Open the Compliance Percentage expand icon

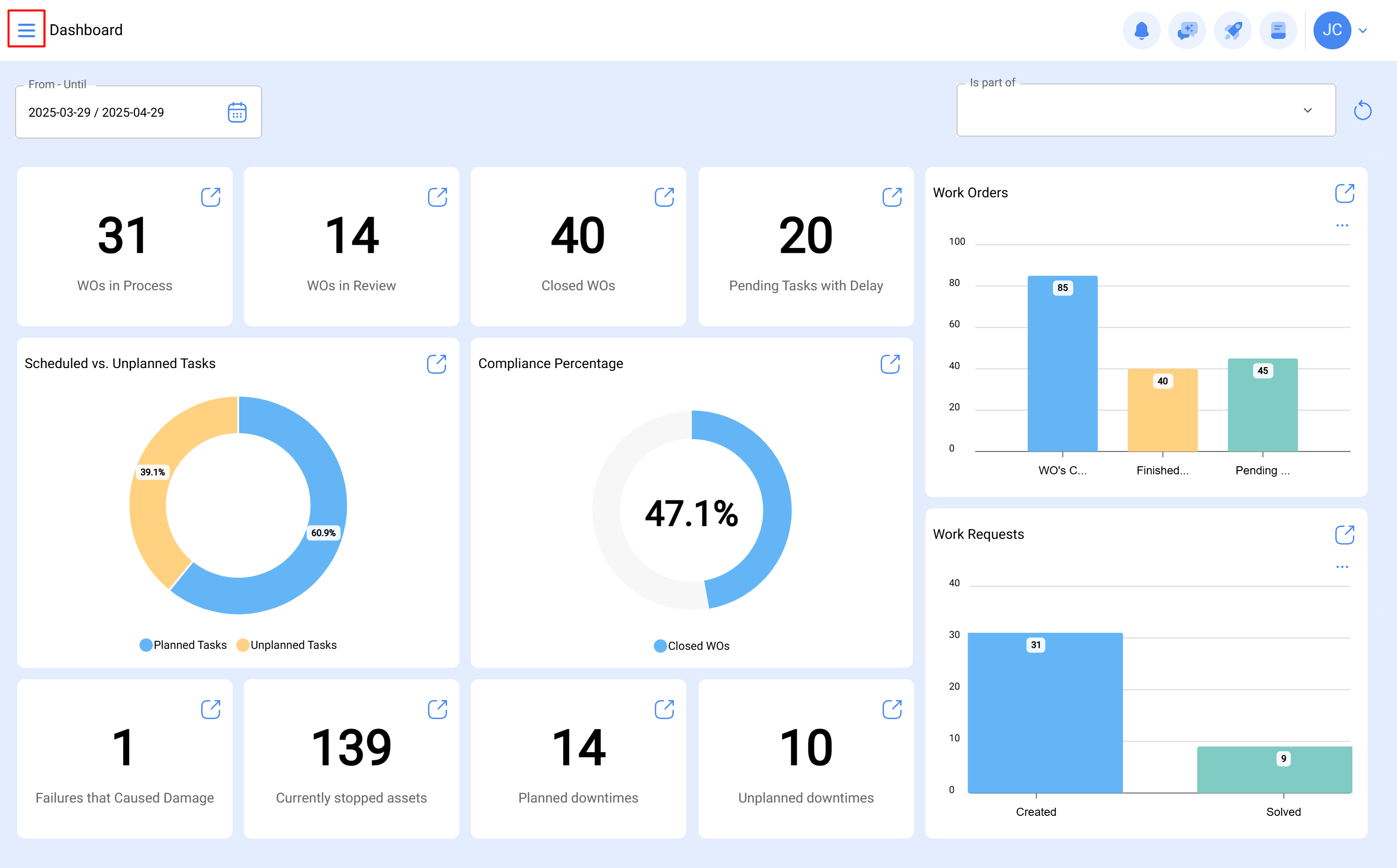pos(891,364)
